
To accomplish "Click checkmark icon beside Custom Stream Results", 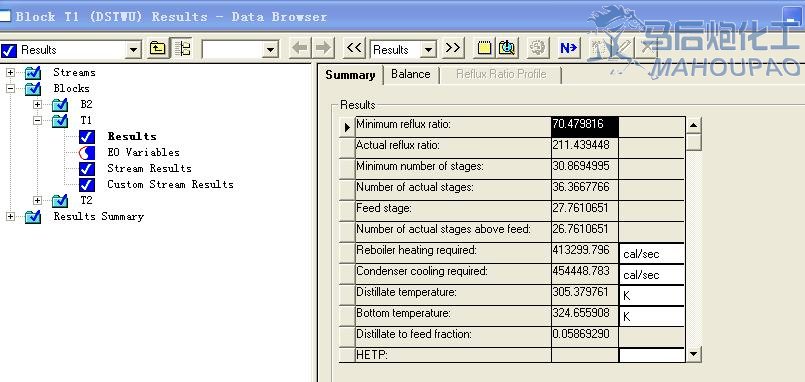I will click(x=87, y=184).
